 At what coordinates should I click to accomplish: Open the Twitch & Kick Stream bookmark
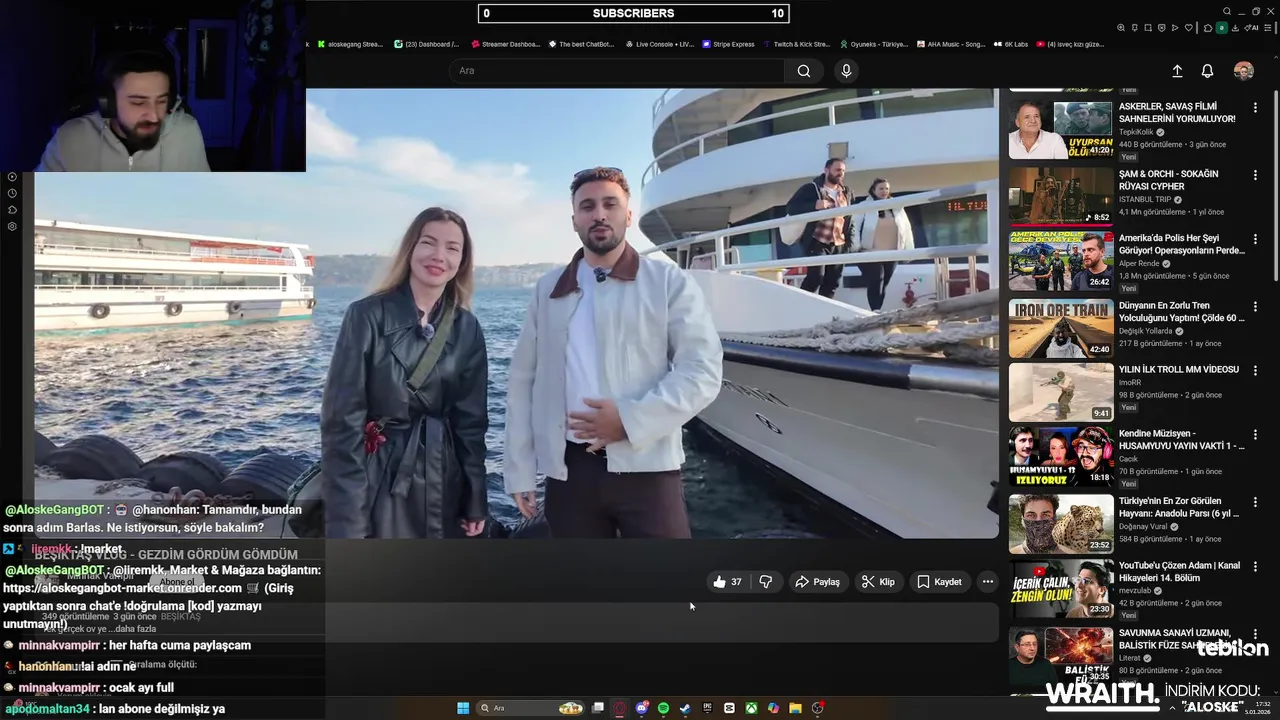point(796,44)
